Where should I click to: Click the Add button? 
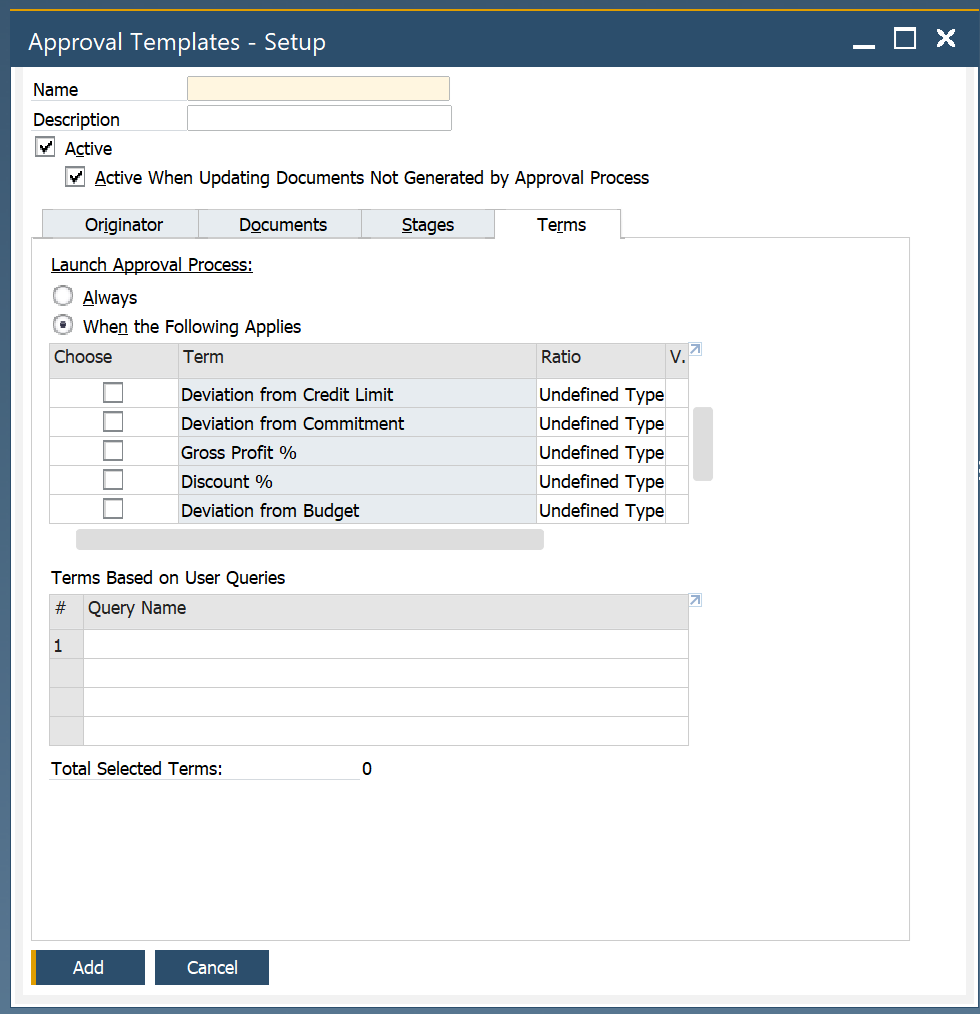[x=88, y=967]
